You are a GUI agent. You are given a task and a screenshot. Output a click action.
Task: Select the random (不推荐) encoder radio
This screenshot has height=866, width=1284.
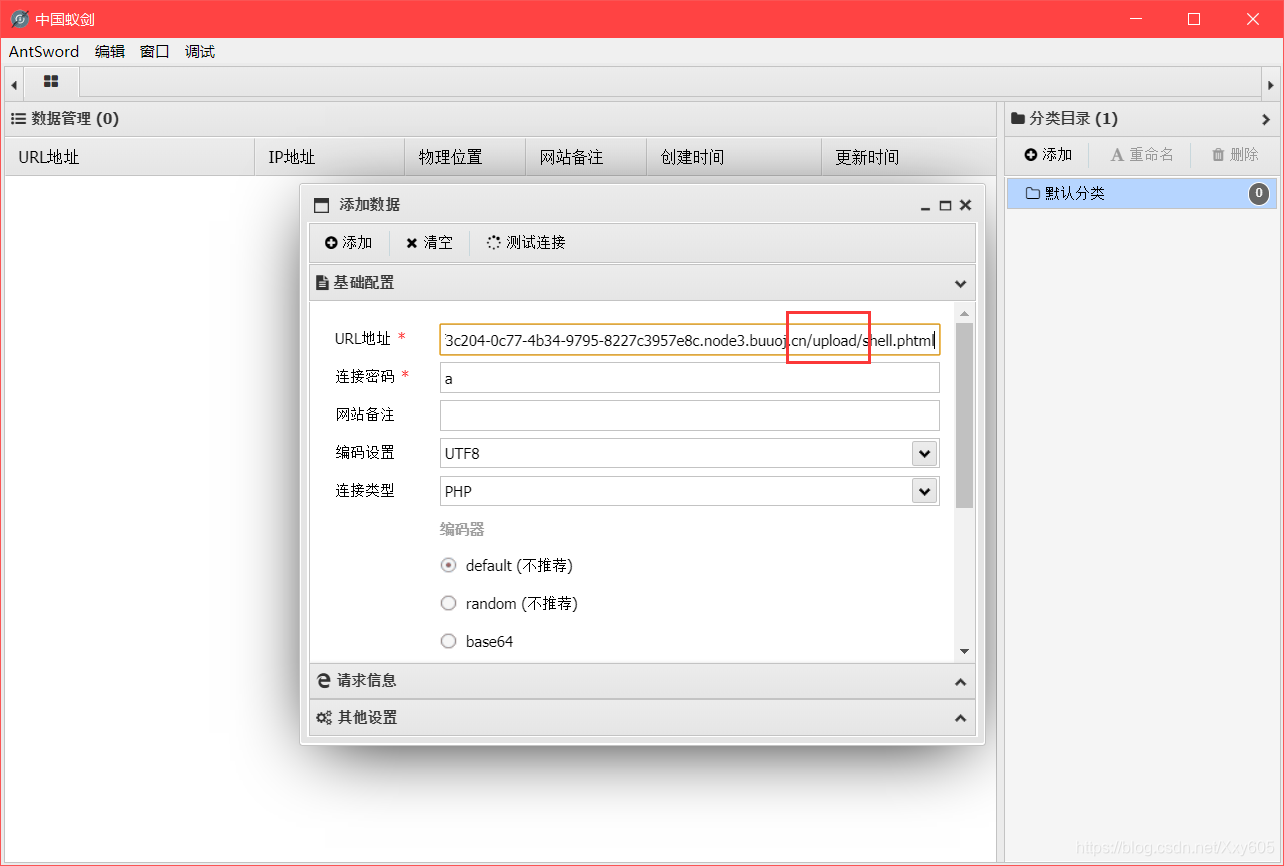(449, 603)
